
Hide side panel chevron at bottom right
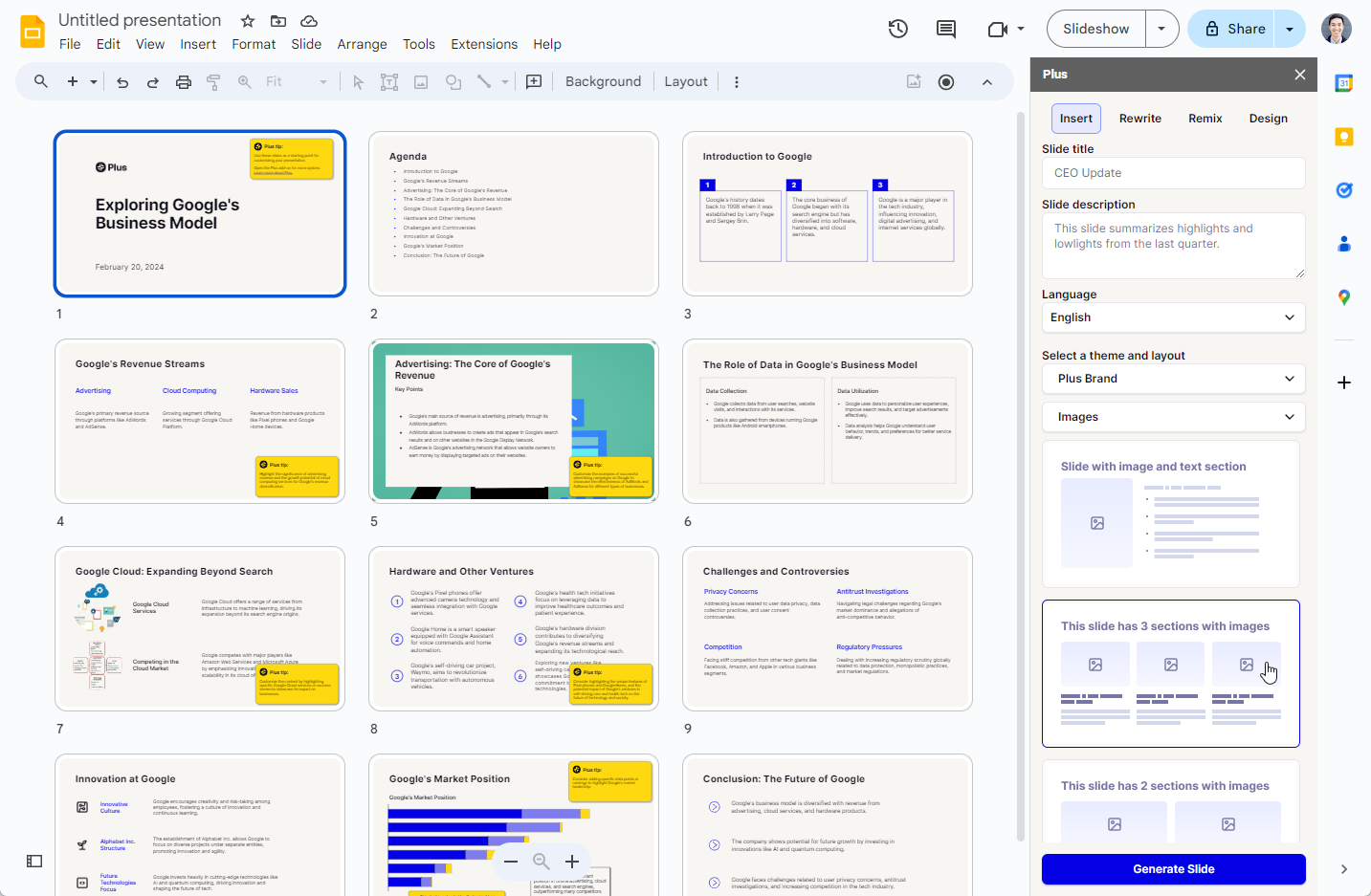click(x=1344, y=869)
